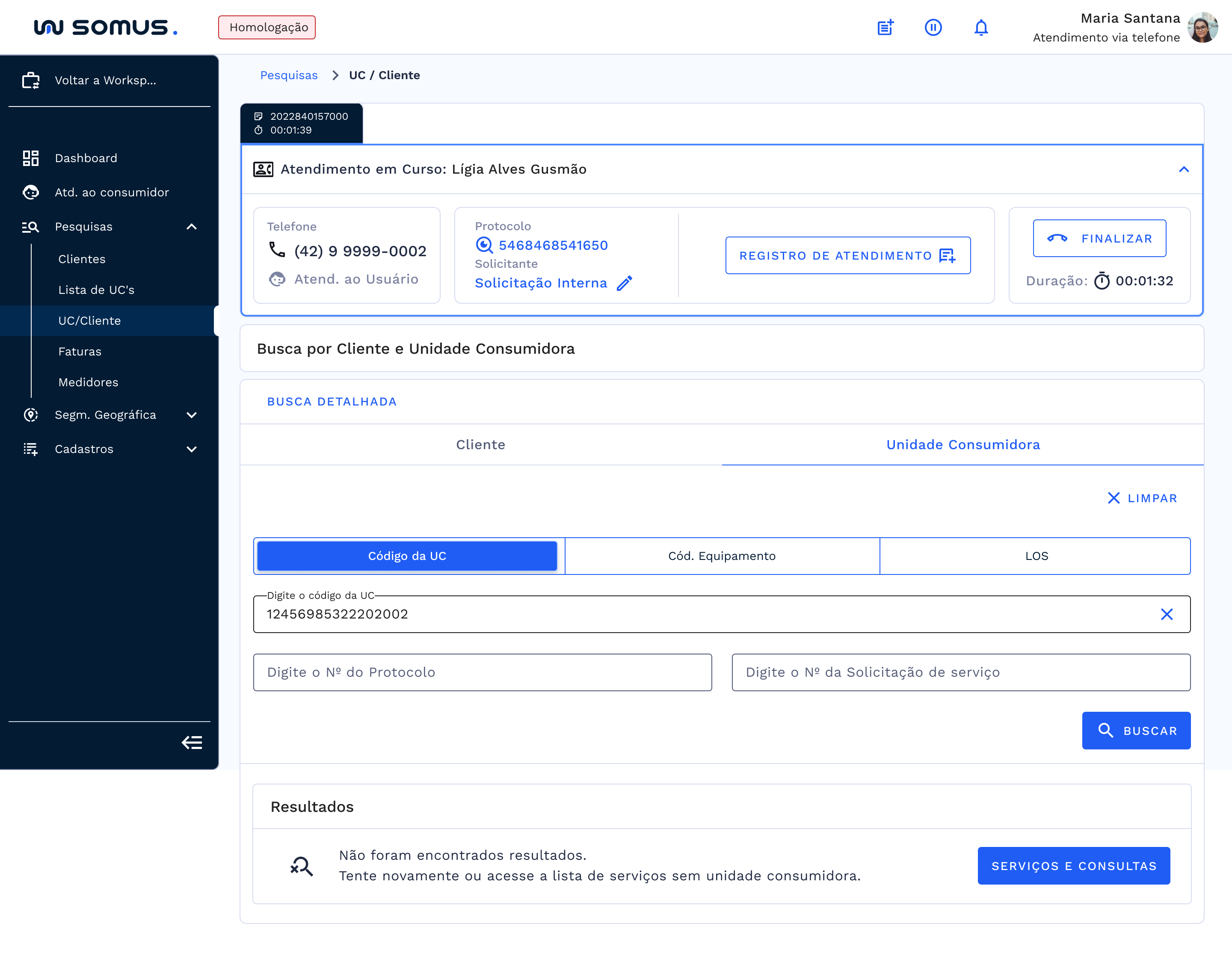
Task: Expand the Segm. Geográfica menu
Action: (x=192, y=414)
